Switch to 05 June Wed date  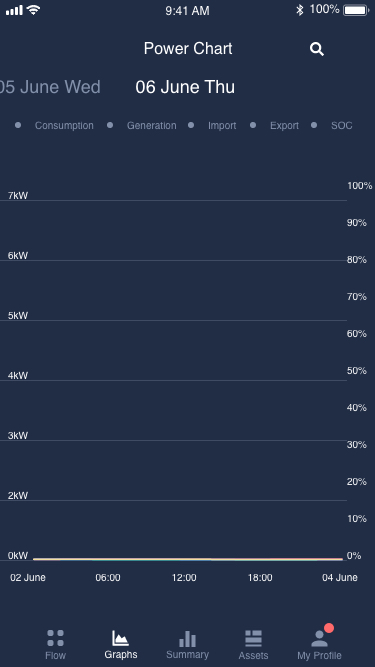click(x=50, y=87)
